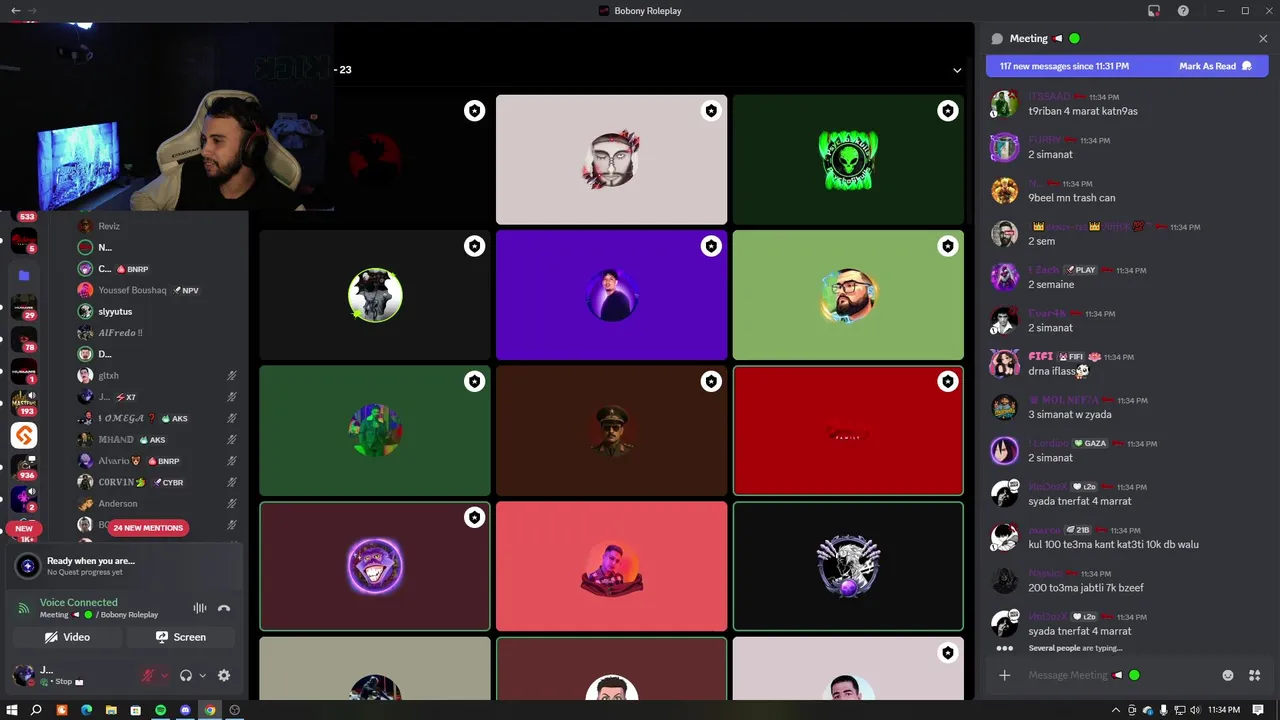Open server with 78 badge

(x=24, y=339)
